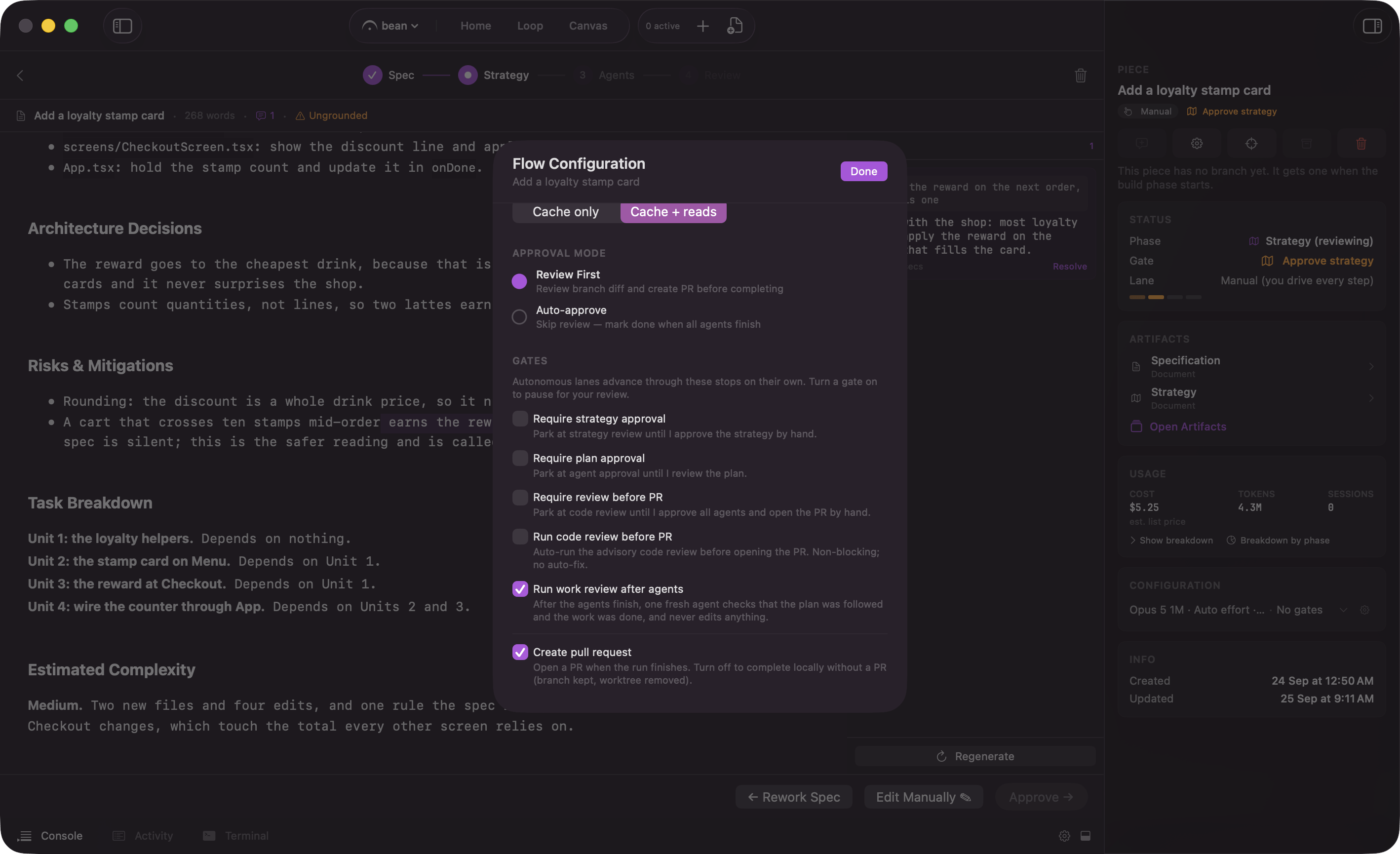The width and height of the screenshot is (1400, 854).
Task: Go back with the left chevron arrow
Action: pyautogui.click(x=20, y=76)
